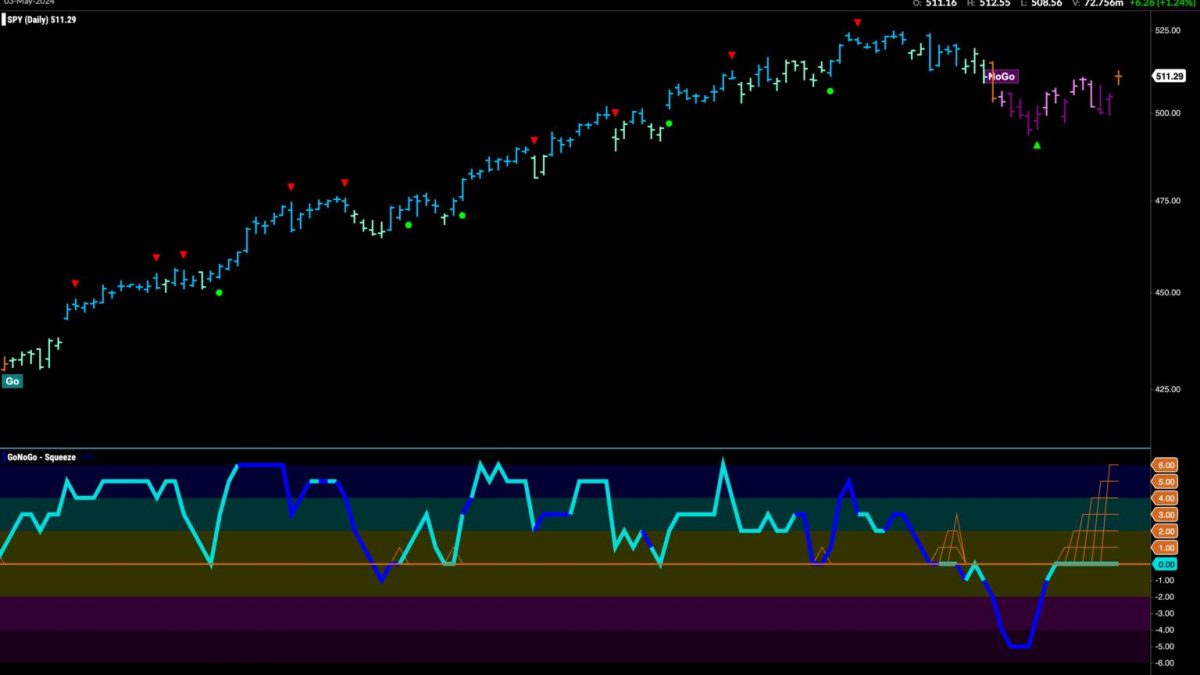
Task: Click the open value 511.16
Action: (x=940, y=4)
